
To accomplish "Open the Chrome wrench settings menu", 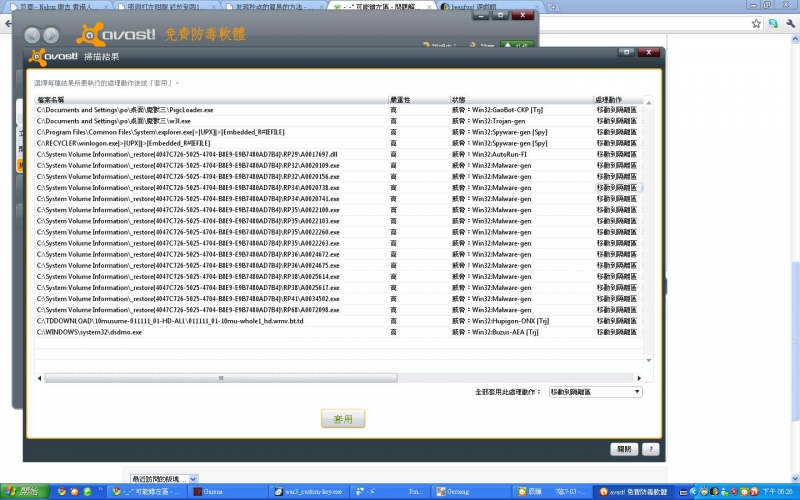I will point(791,23).
